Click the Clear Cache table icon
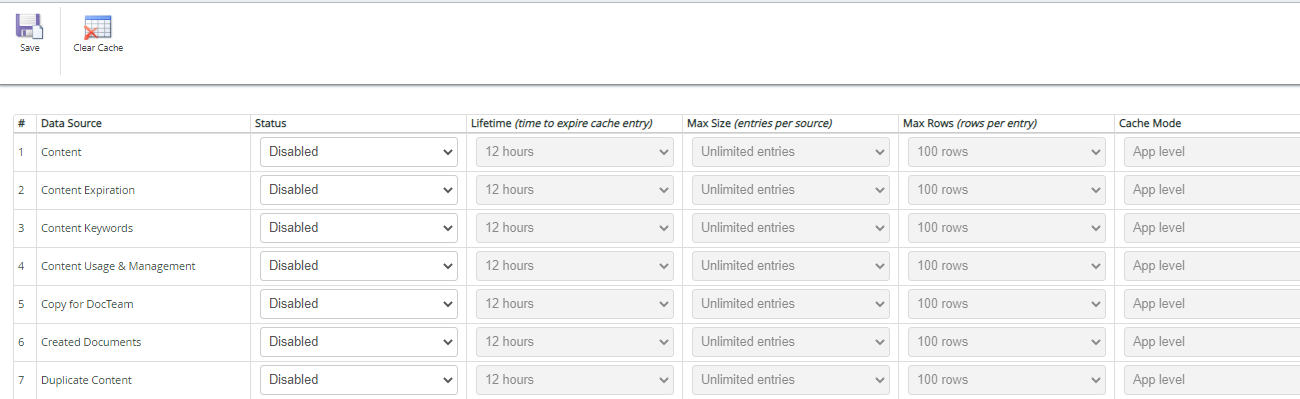The width and height of the screenshot is (1300, 399). [98, 27]
